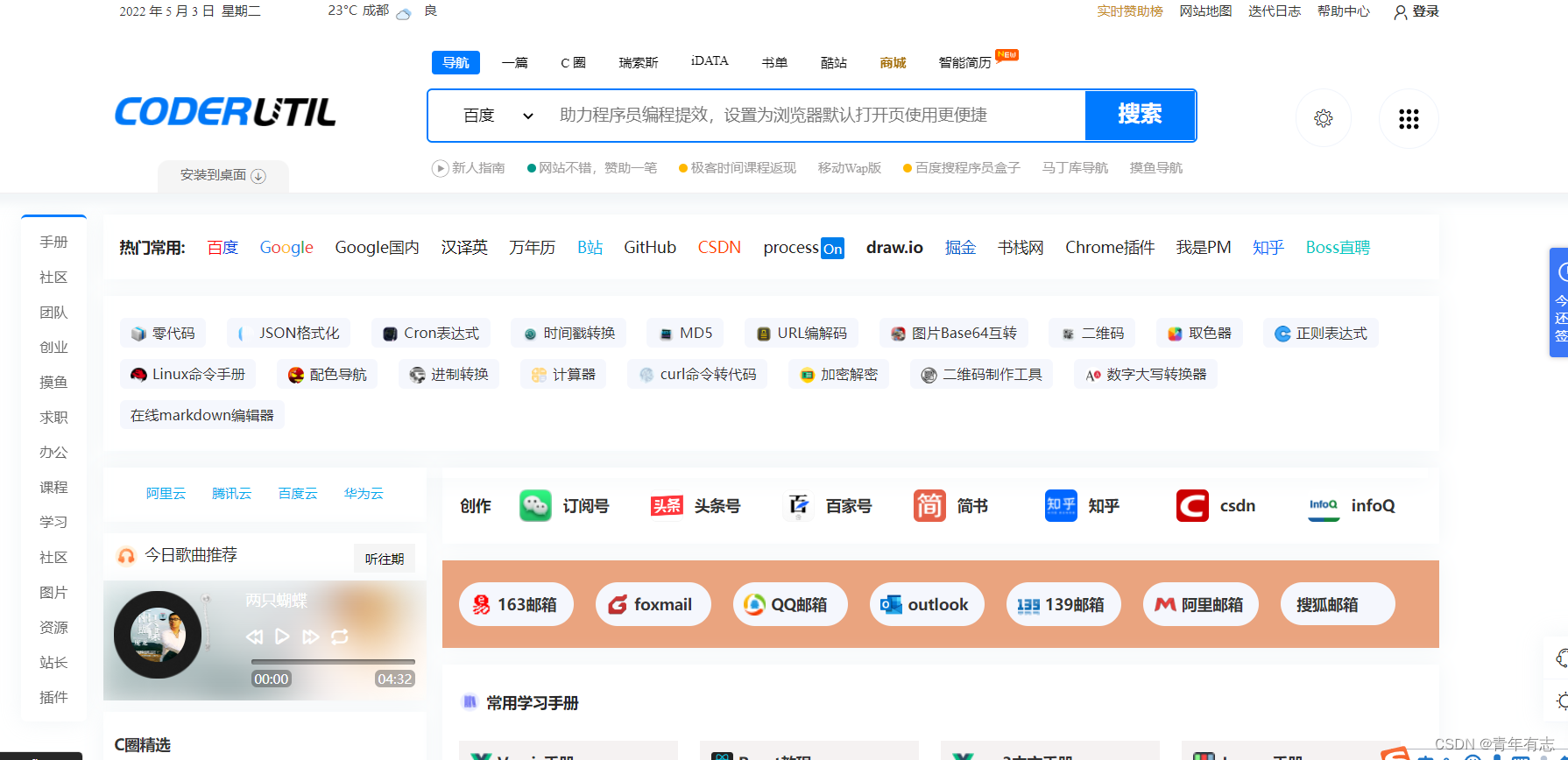Open the Linux命令手册 tool
1568x760 pixels.
(x=187, y=375)
